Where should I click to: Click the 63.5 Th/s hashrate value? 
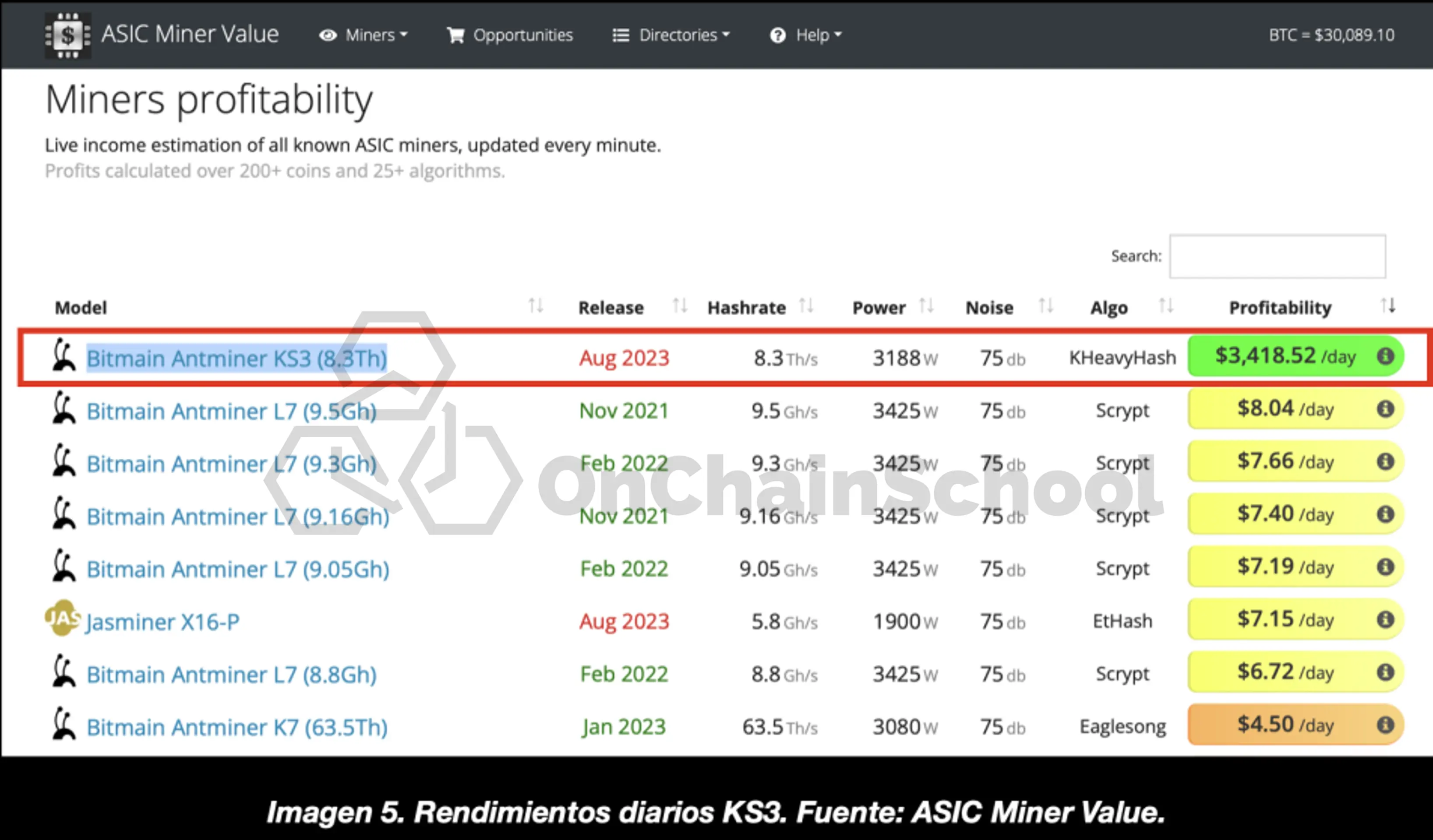click(780, 727)
